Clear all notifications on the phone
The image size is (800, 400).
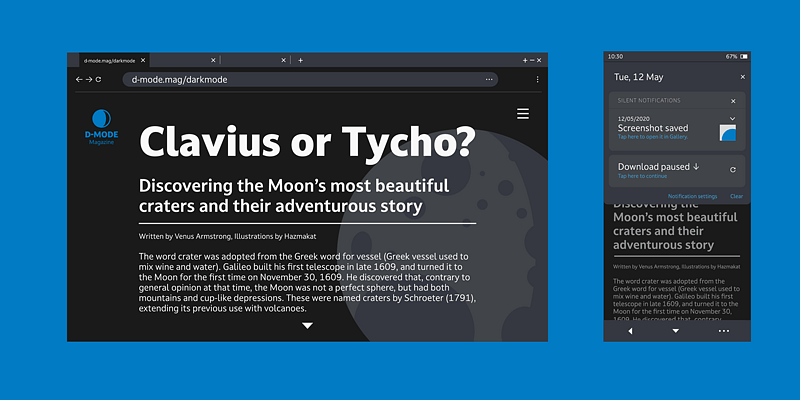tap(736, 196)
